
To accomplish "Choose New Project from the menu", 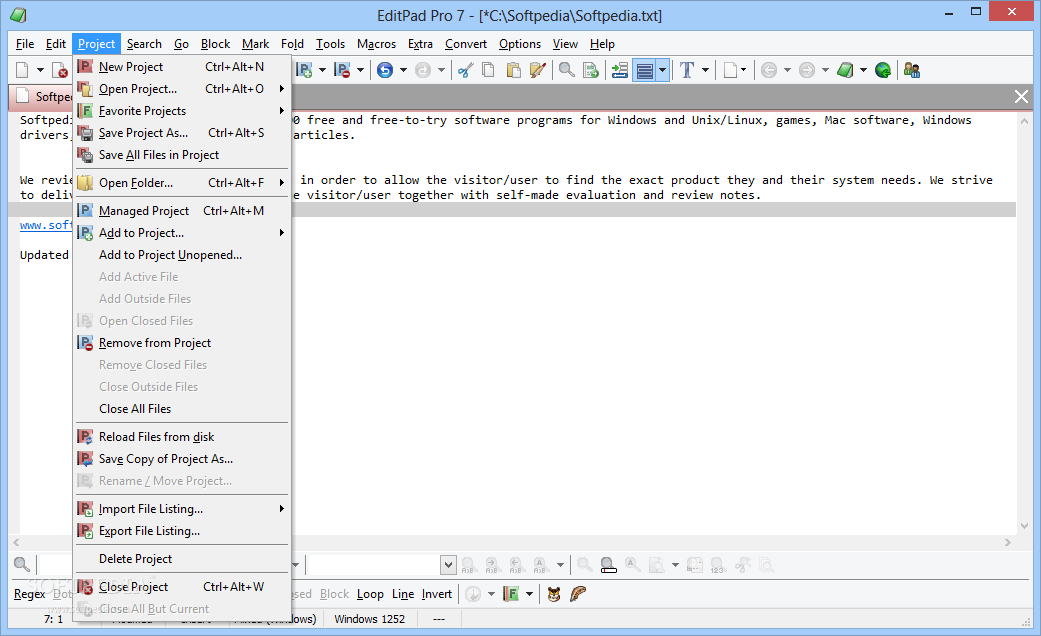I will click(x=181, y=66).
